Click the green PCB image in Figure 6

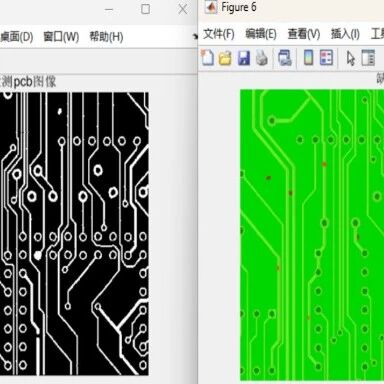pos(312,235)
